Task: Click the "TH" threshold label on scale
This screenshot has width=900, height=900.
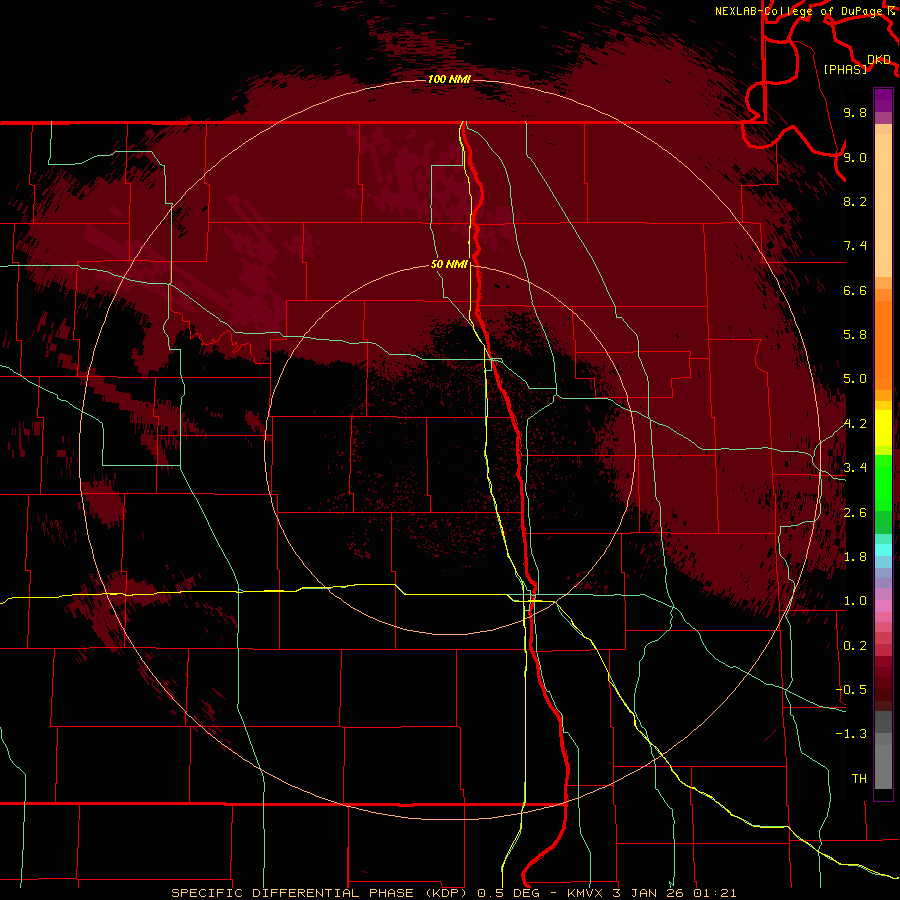Action: click(859, 779)
